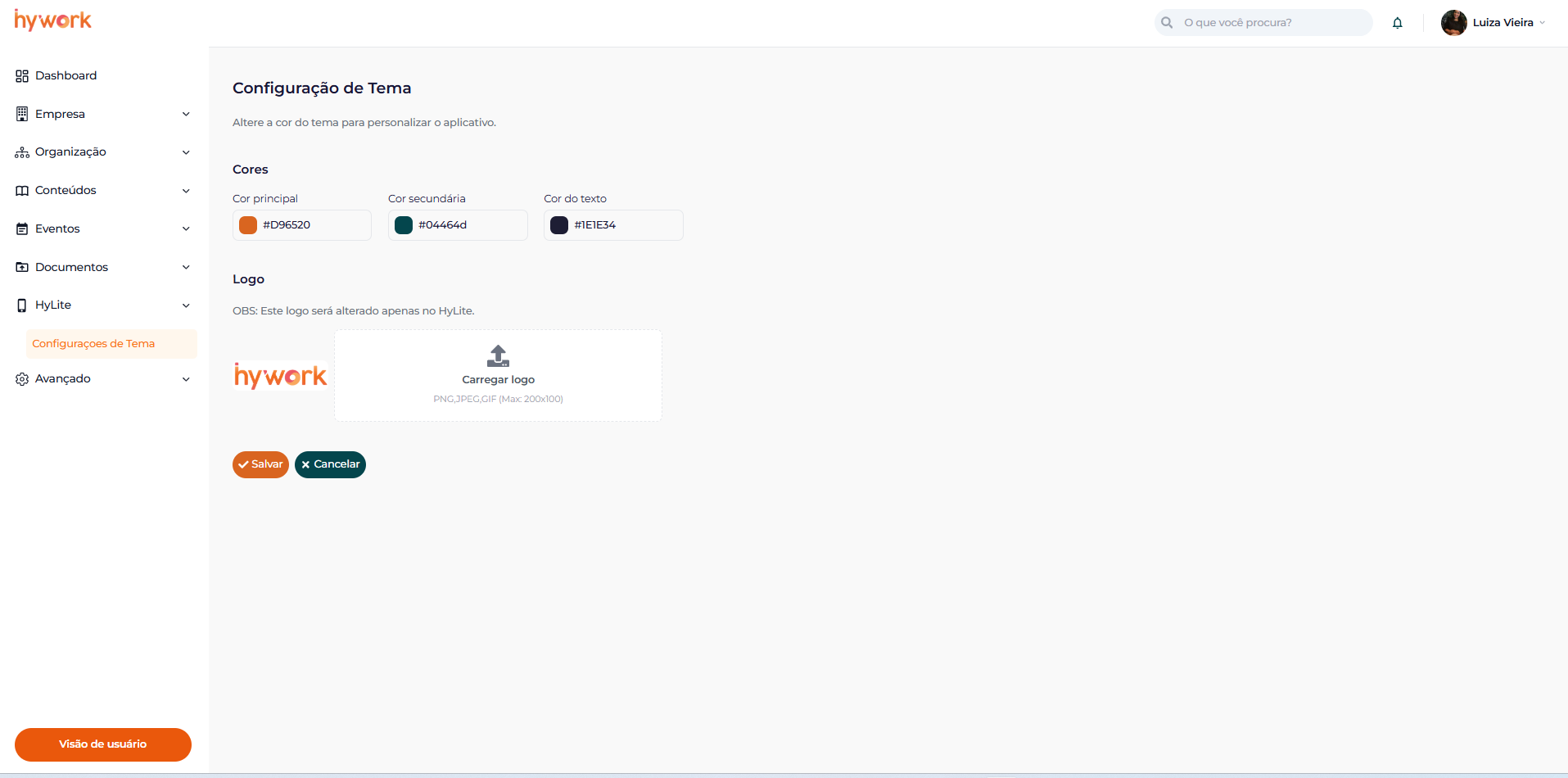Image resolution: width=1568 pixels, height=778 pixels.
Task: Open Configurações de Tema menu item
Action: [93, 344]
